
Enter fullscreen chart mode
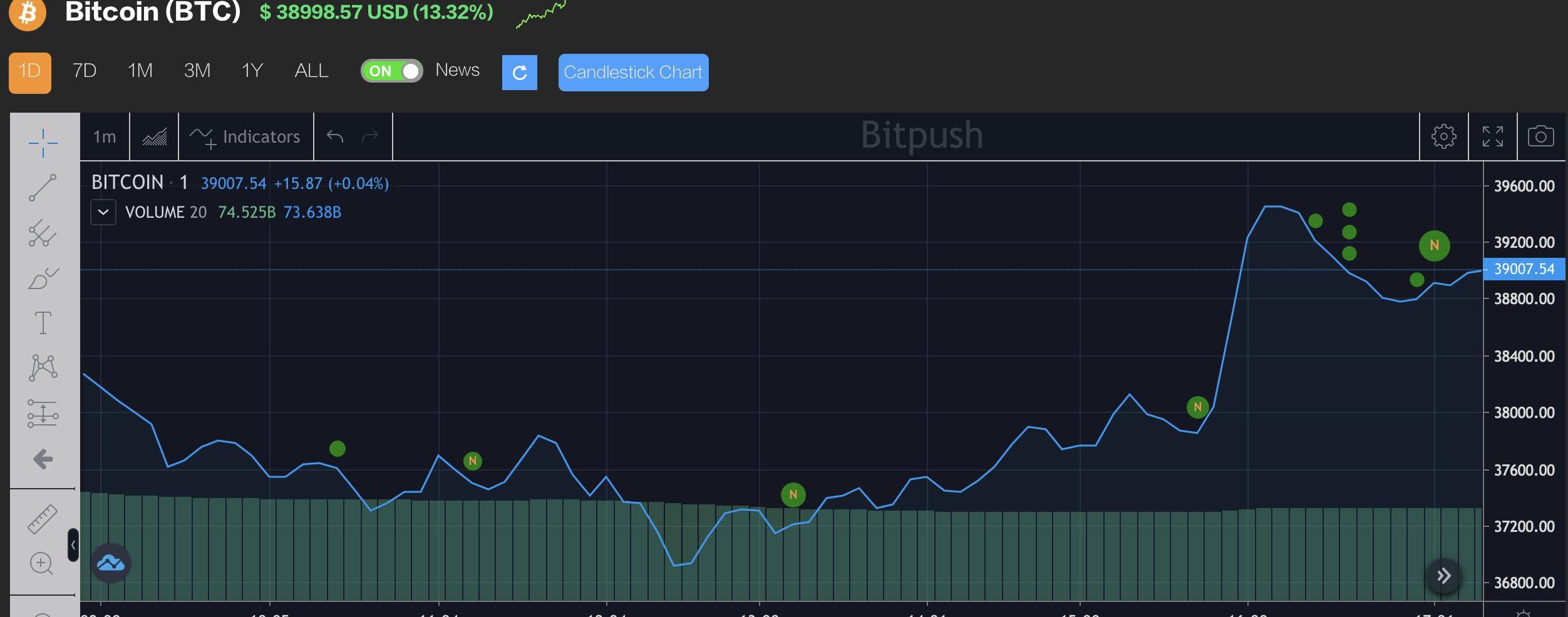point(1492,136)
